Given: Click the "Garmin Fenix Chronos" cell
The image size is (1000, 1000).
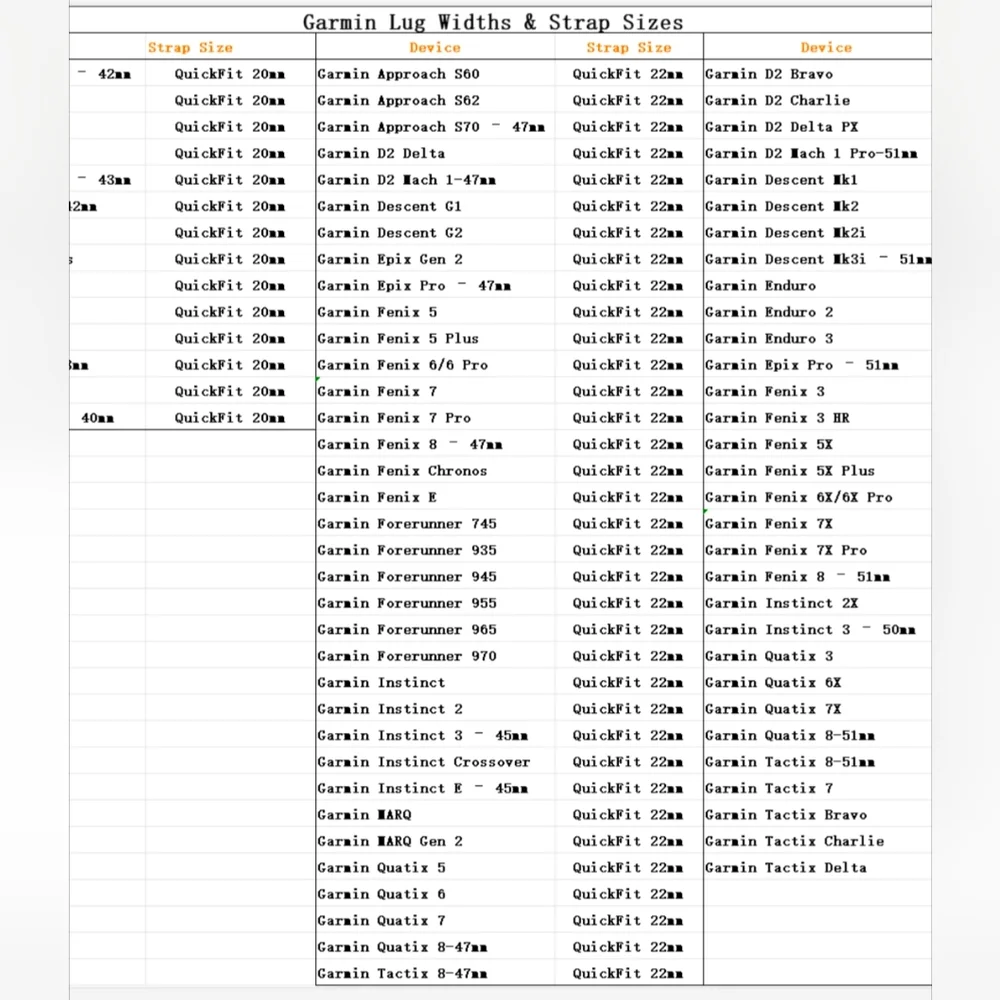Looking at the screenshot, I should pos(436,471).
